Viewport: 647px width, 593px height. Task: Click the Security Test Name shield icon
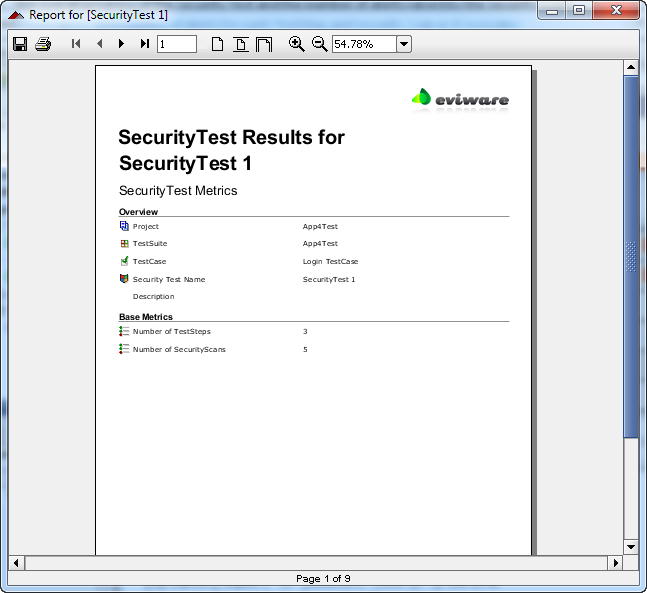[124, 279]
